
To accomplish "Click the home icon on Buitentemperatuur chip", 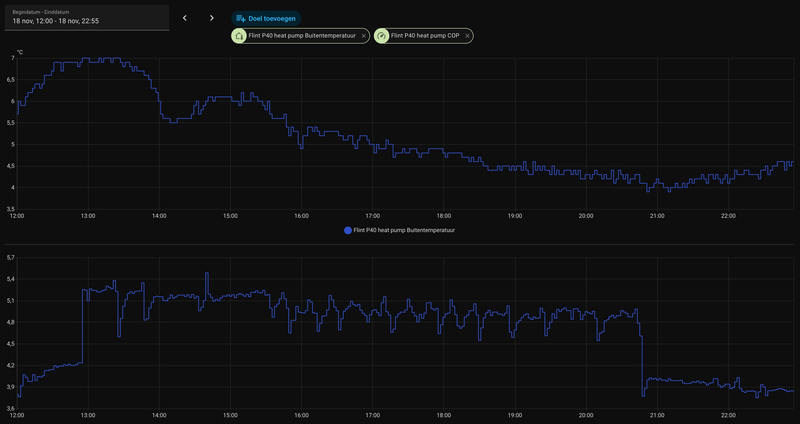I will coord(239,36).
